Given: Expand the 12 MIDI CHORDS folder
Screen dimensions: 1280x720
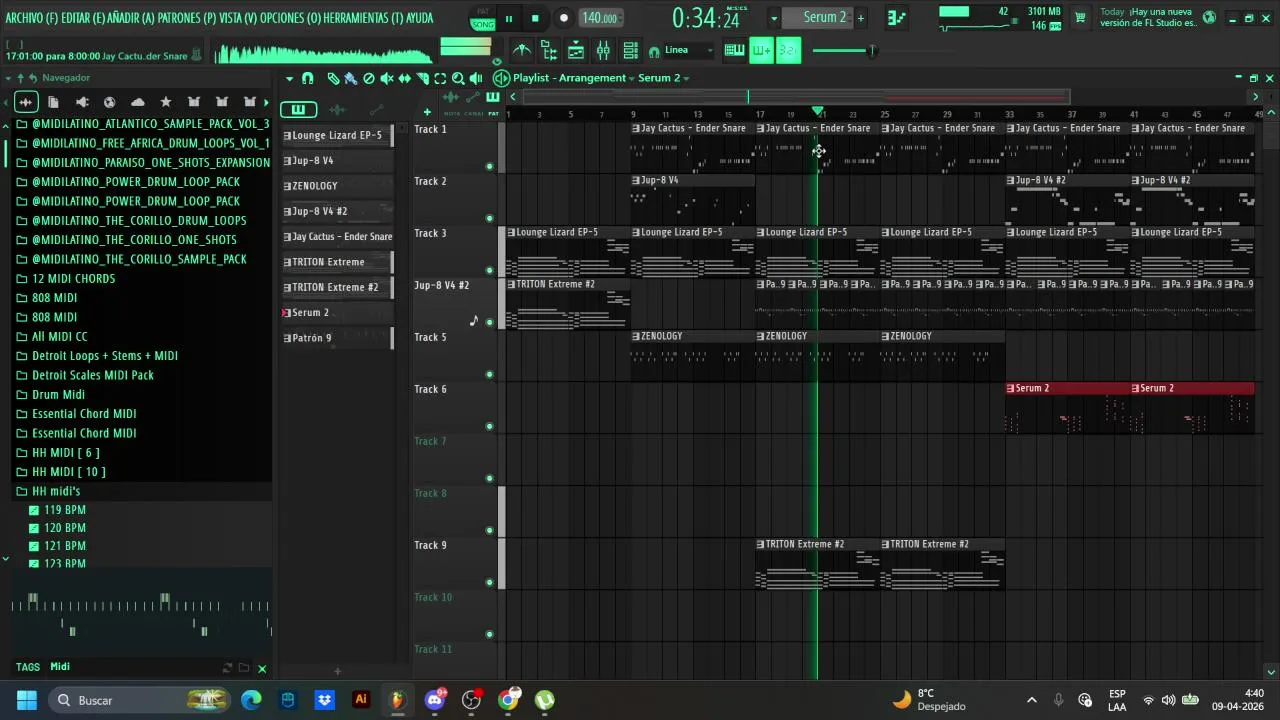Looking at the screenshot, I should 73,279.
